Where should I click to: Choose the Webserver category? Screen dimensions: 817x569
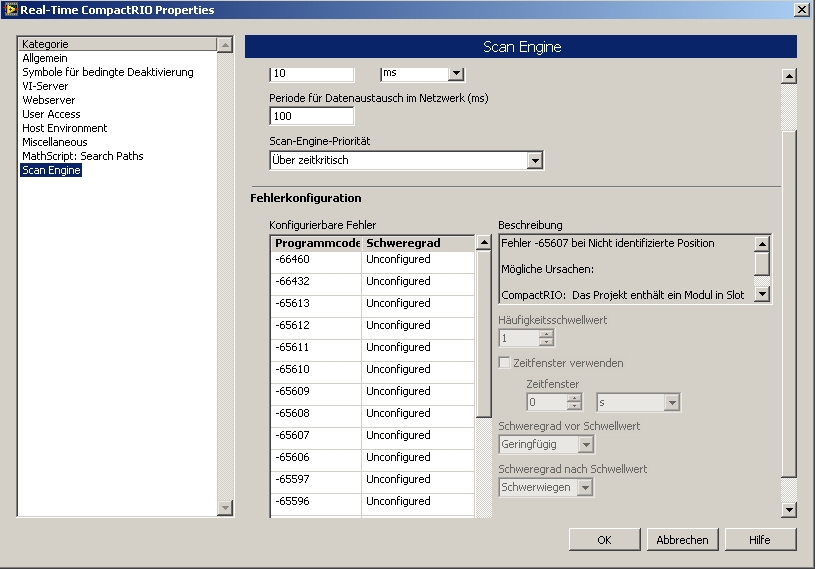tap(48, 100)
